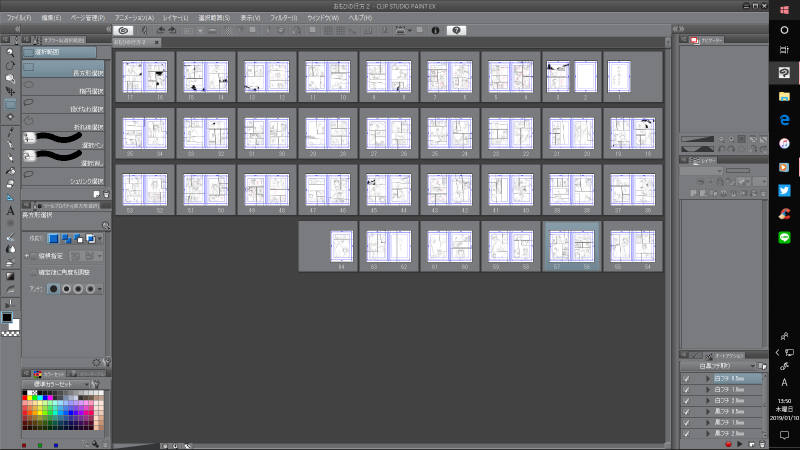Select the Move layer tool
Screen dimensions: 800x450
10,91
